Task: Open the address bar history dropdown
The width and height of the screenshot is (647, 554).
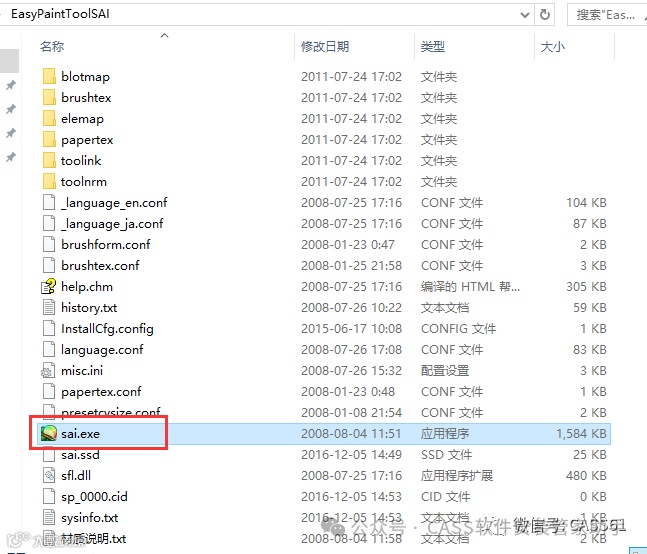Action: pos(525,15)
